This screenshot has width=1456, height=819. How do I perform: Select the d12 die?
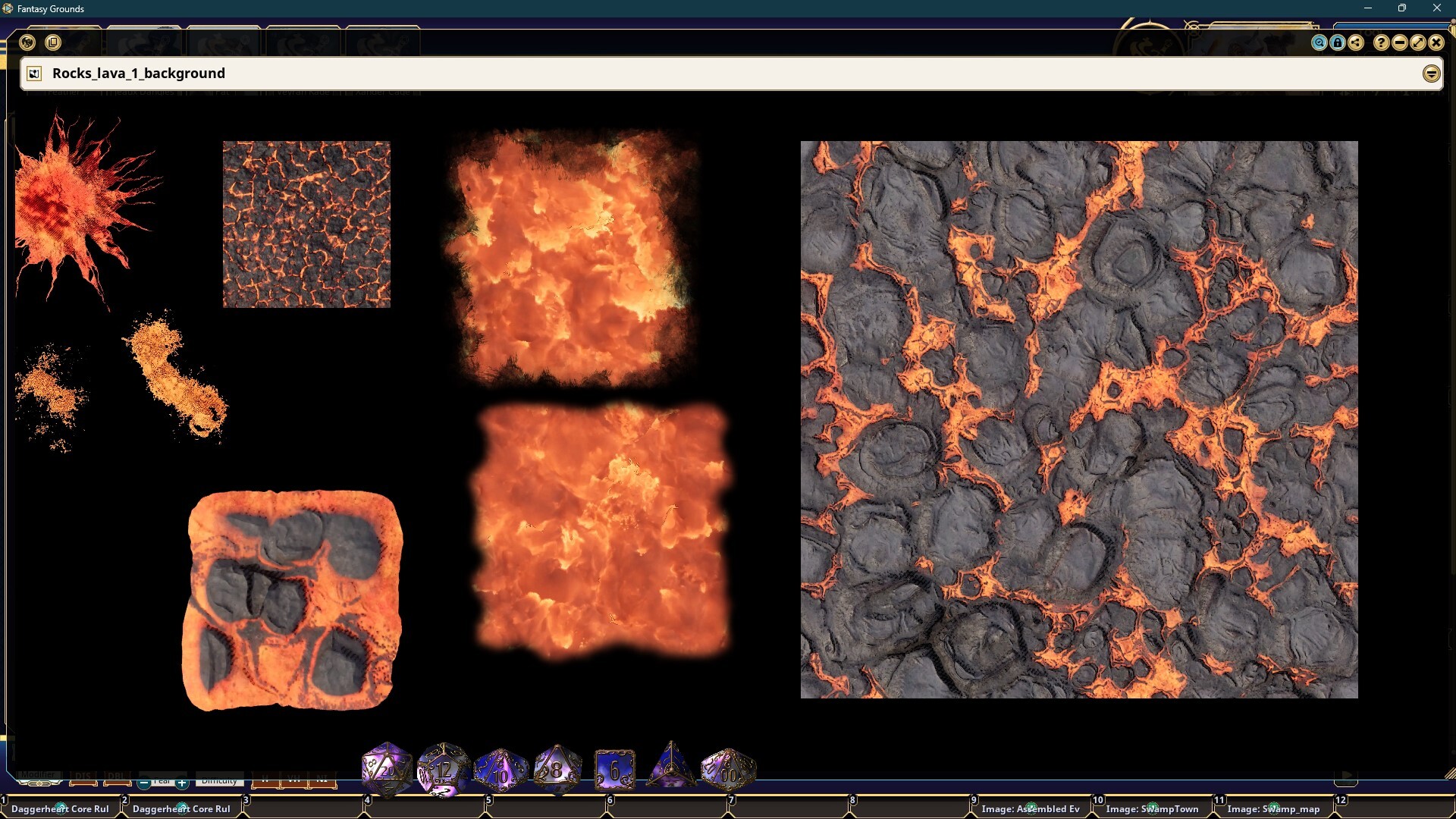pyautogui.click(x=444, y=769)
